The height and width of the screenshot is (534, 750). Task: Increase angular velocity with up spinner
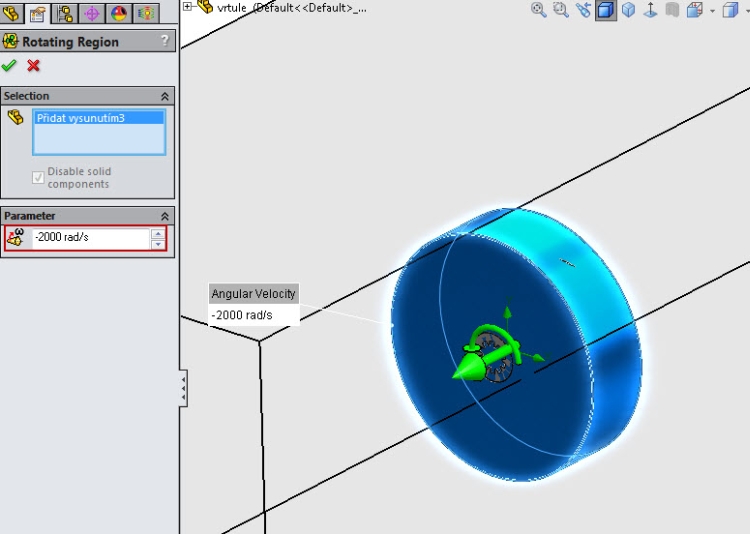coord(158,234)
